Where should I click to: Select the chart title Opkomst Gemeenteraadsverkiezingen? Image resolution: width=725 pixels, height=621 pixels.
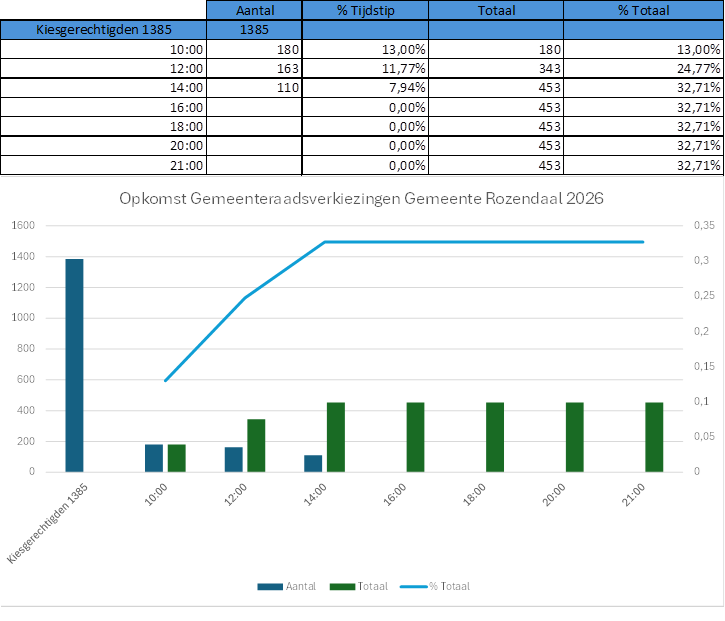coord(361,198)
